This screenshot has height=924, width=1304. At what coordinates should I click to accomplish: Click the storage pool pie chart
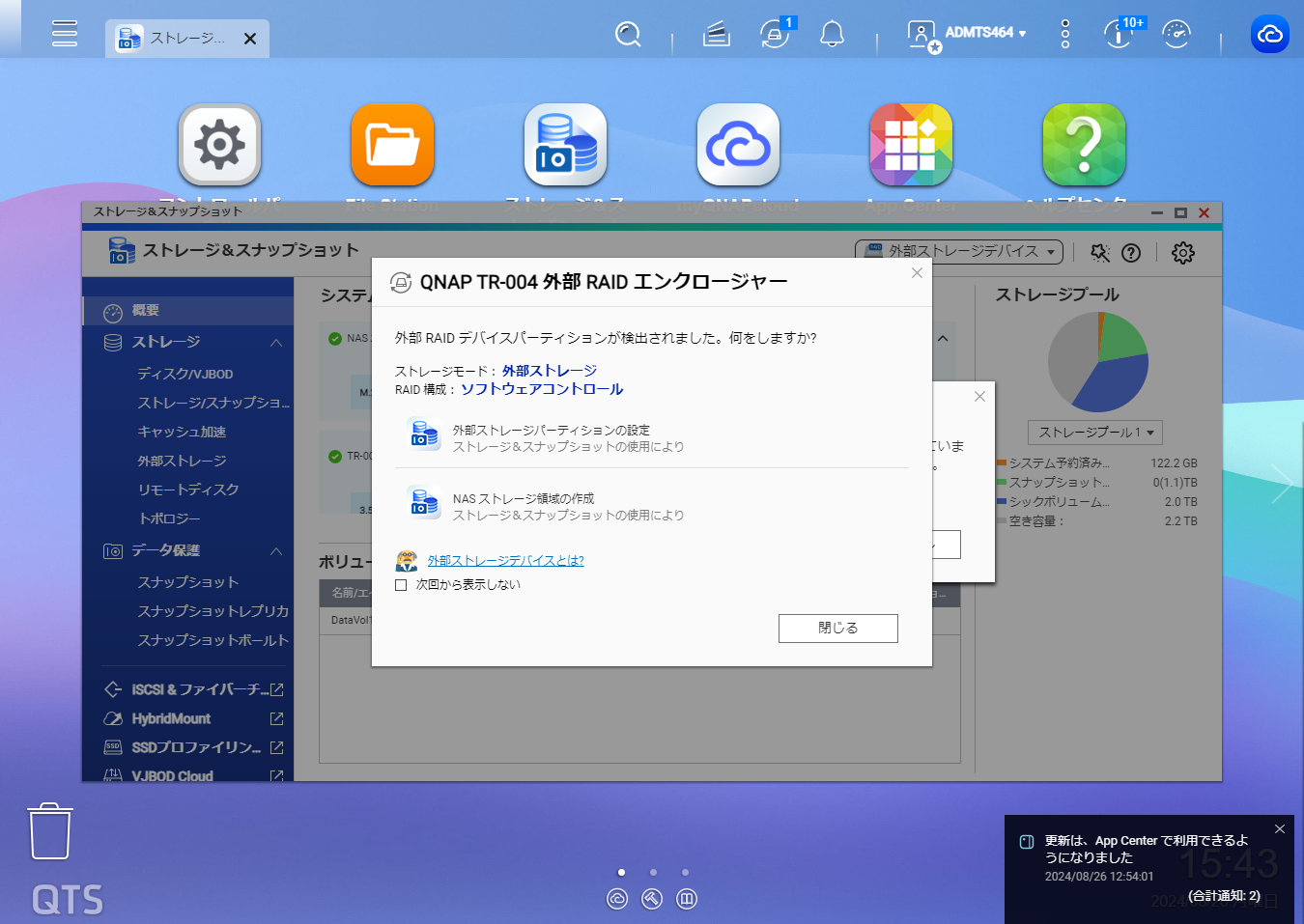pyautogui.click(x=1098, y=363)
